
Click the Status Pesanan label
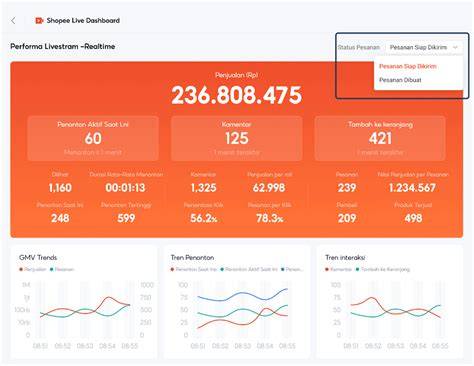tap(359, 47)
